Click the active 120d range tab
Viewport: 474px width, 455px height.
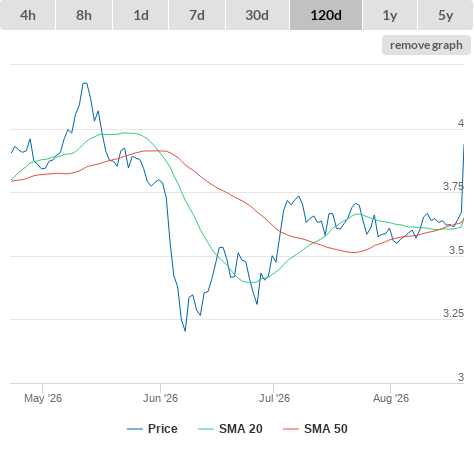(326, 15)
